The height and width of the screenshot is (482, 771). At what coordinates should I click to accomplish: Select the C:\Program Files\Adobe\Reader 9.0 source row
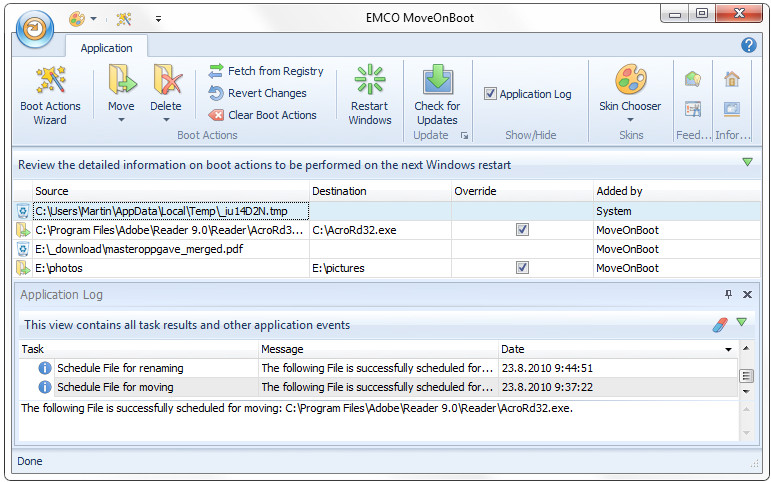click(171, 230)
